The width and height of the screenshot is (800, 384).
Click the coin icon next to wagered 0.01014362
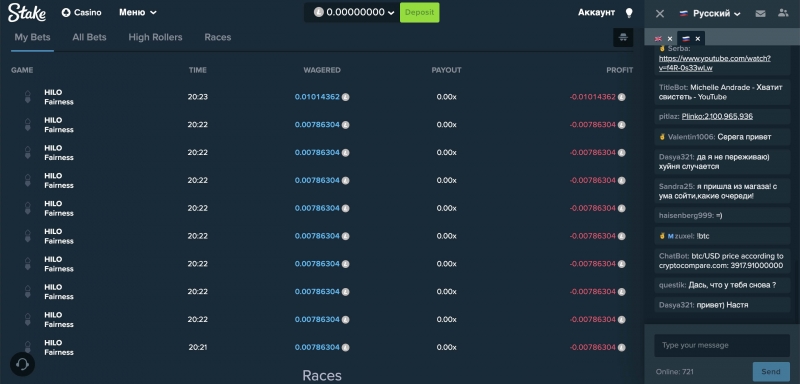(345, 97)
